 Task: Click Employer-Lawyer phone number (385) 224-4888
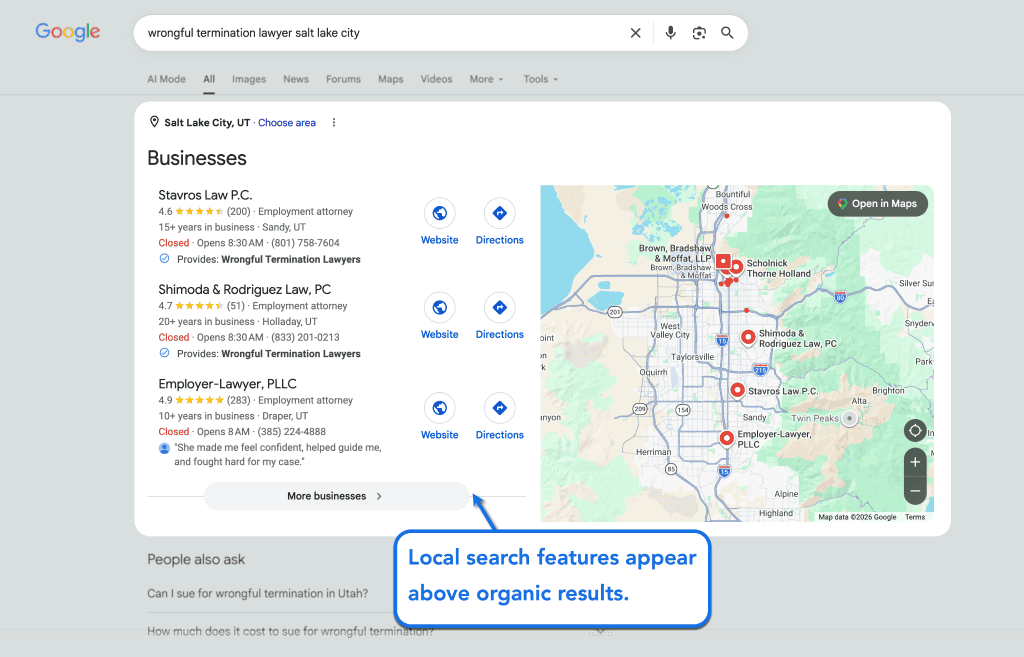click(292, 432)
